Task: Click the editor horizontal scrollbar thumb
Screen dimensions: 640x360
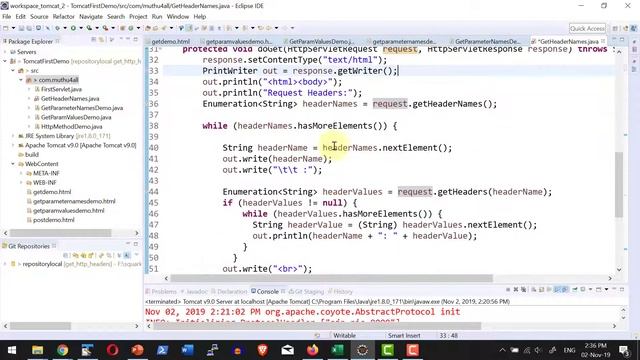Action: click(331, 278)
